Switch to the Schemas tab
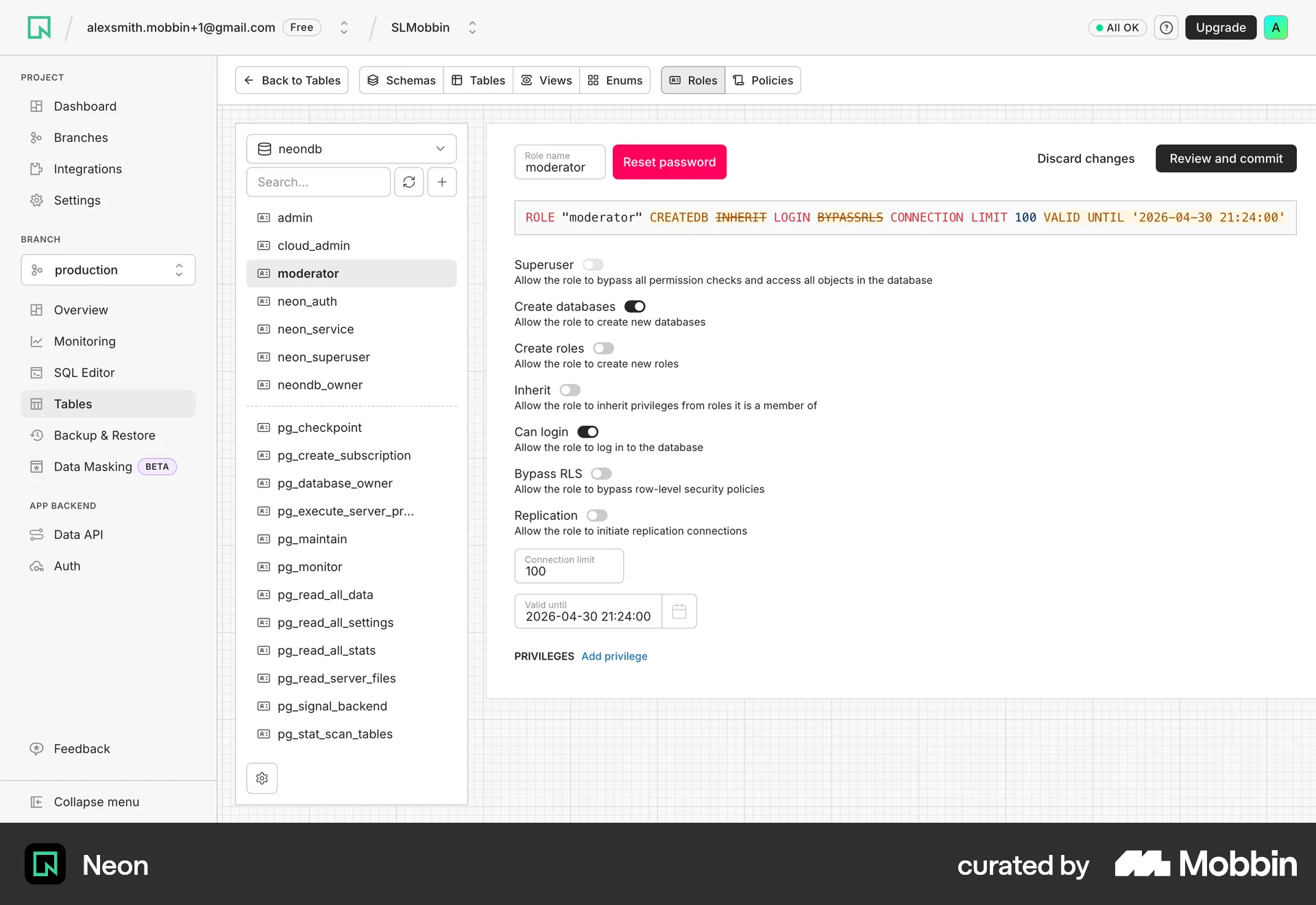 click(x=402, y=80)
